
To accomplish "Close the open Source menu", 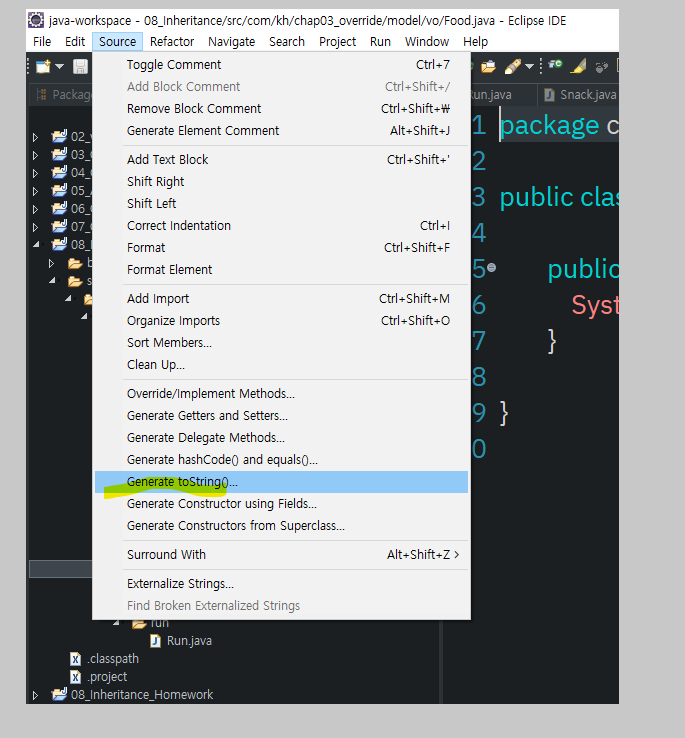I will coord(117,41).
